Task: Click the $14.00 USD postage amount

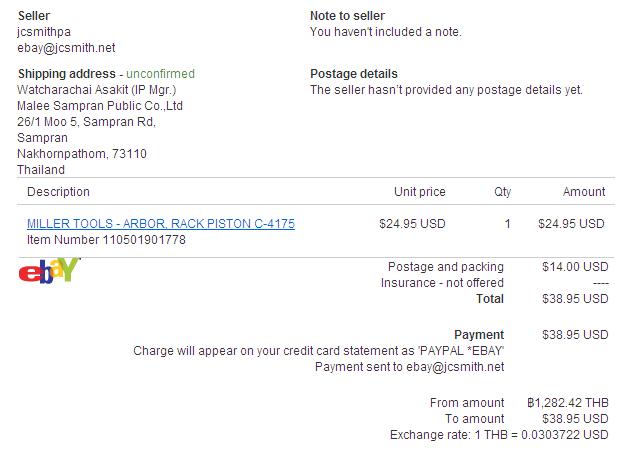Action: [574, 267]
